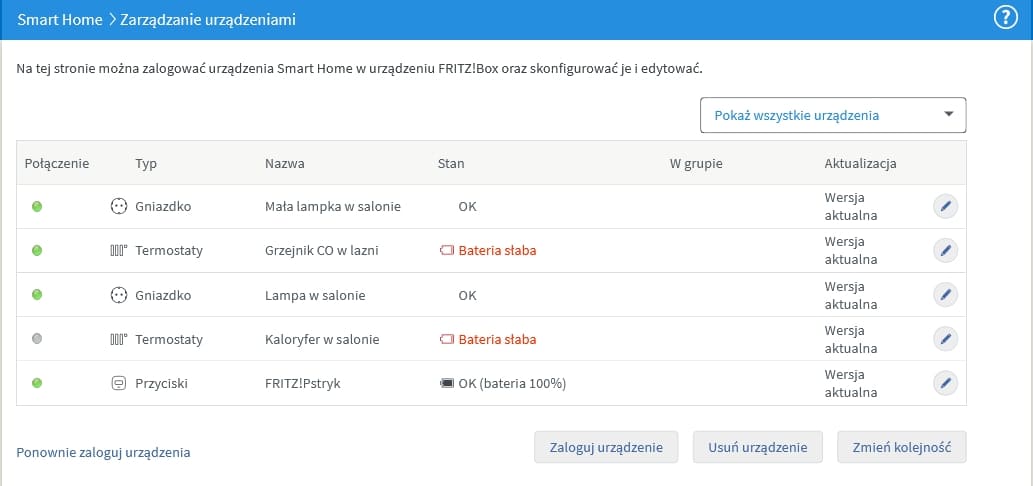The width and height of the screenshot is (1033, 486).
Task: Go to Smart Home breadcrumb
Action: [x=59, y=19]
